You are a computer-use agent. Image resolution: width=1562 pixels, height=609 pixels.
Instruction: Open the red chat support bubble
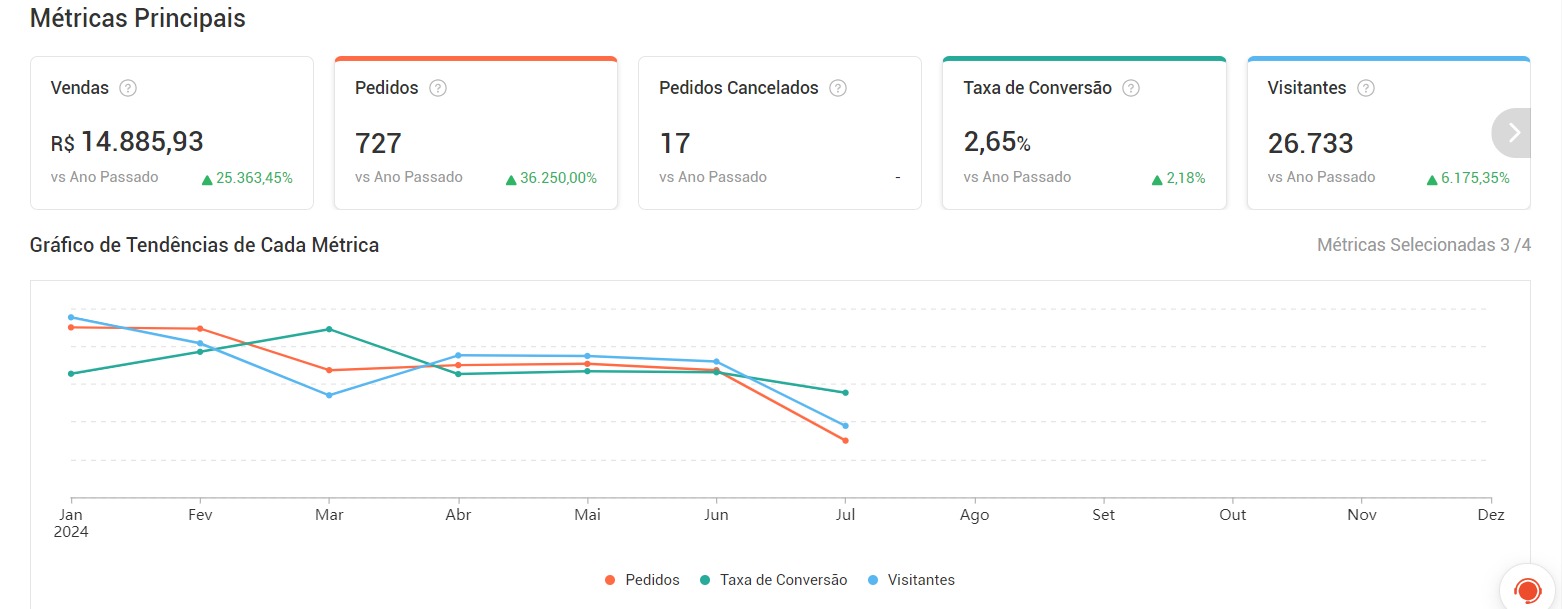(1527, 589)
